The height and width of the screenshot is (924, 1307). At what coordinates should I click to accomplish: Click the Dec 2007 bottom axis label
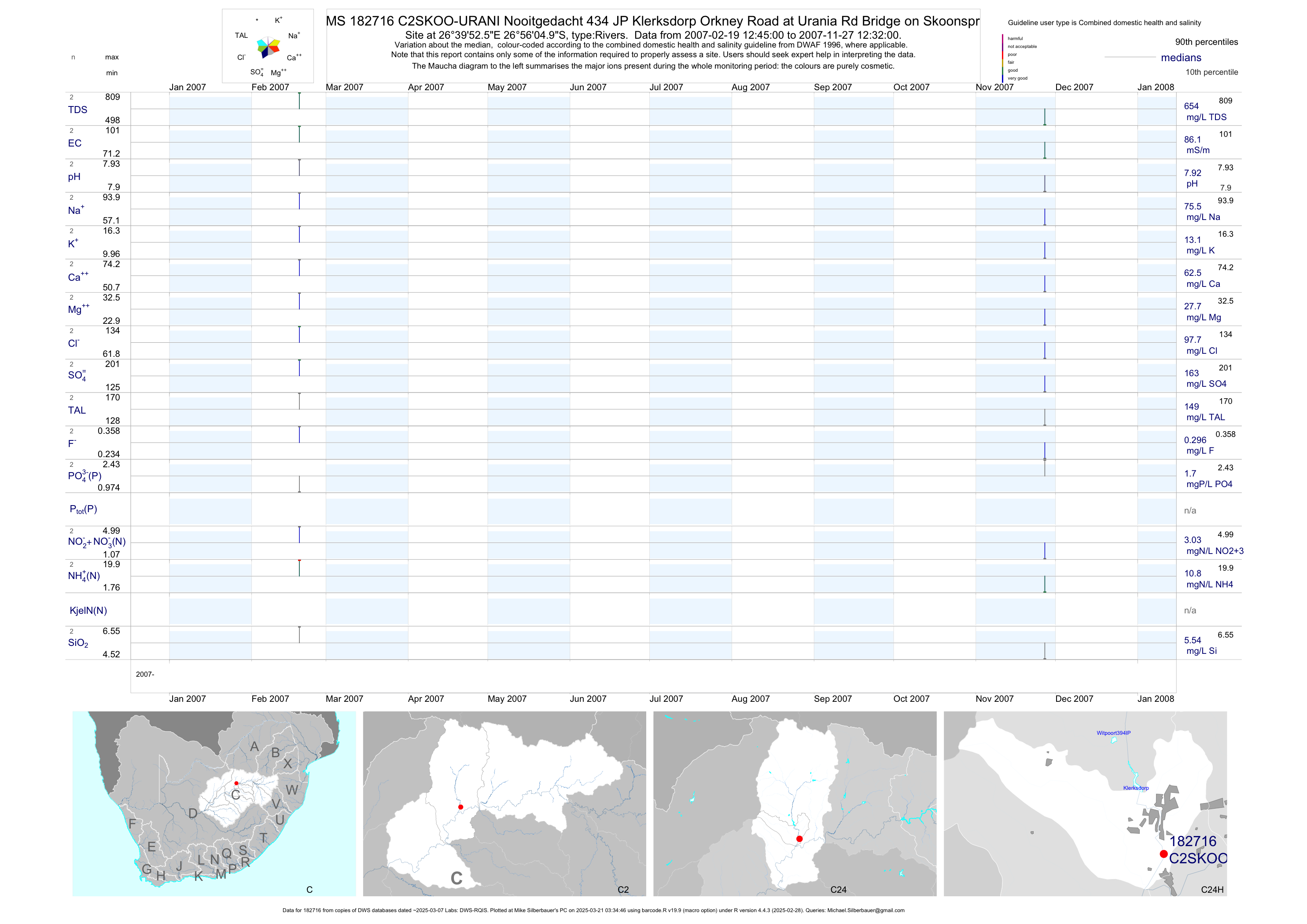click(1074, 699)
